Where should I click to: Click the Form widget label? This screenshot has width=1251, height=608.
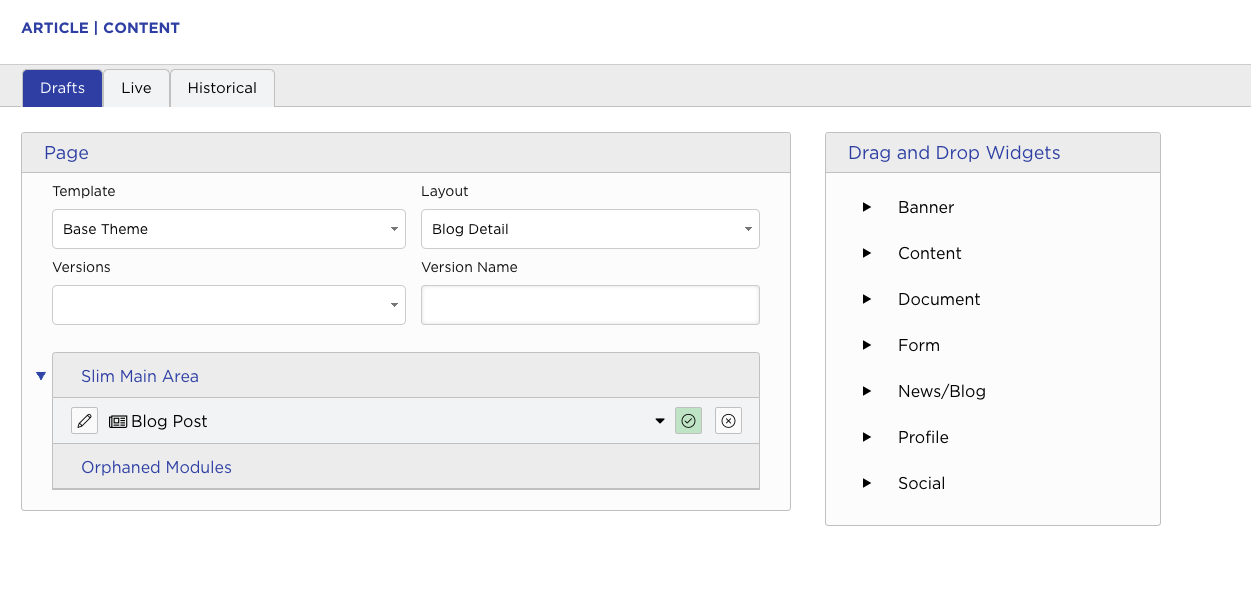click(x=919, y=345)
